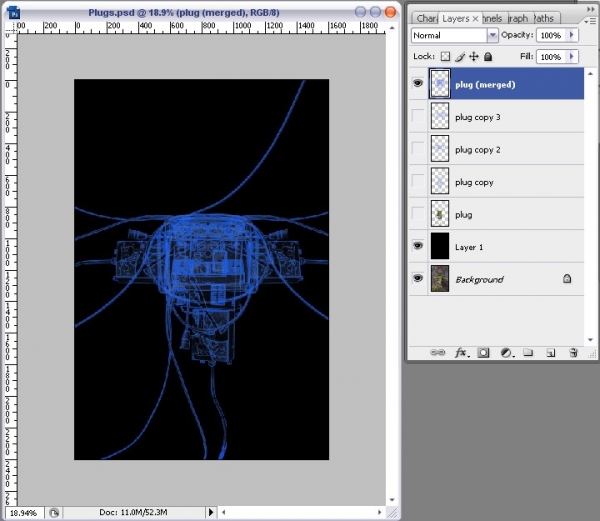Create a new layer

point(551,353)
